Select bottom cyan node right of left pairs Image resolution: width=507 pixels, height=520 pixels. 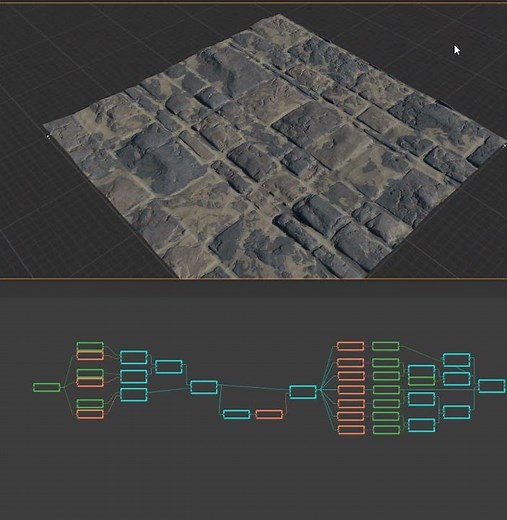coord(134,395)
